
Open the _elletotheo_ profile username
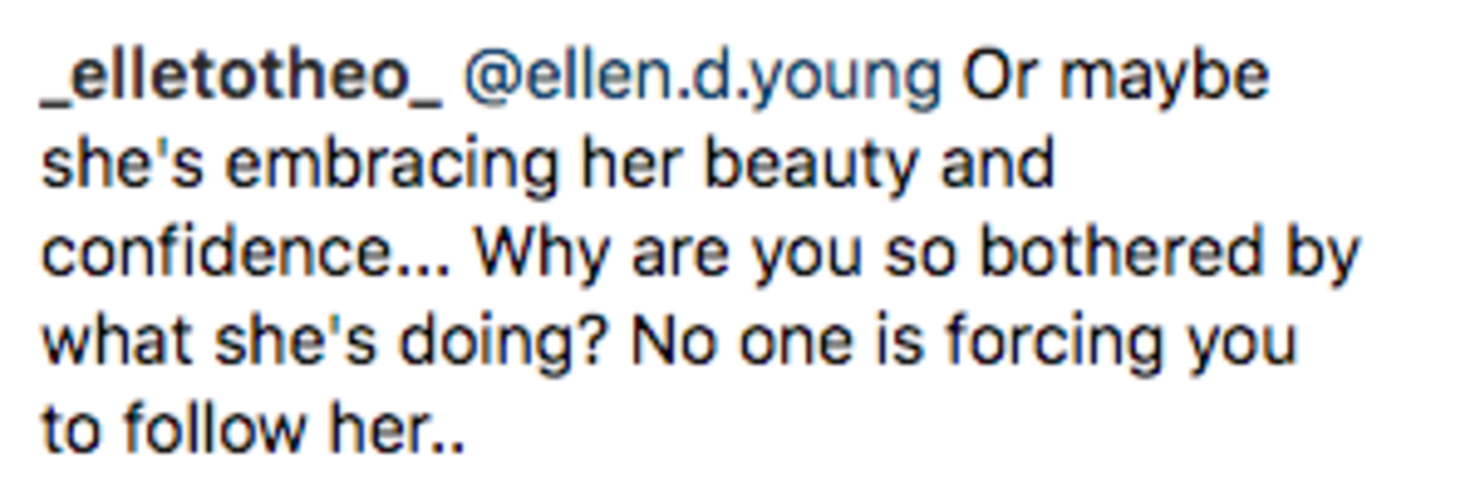241,77
